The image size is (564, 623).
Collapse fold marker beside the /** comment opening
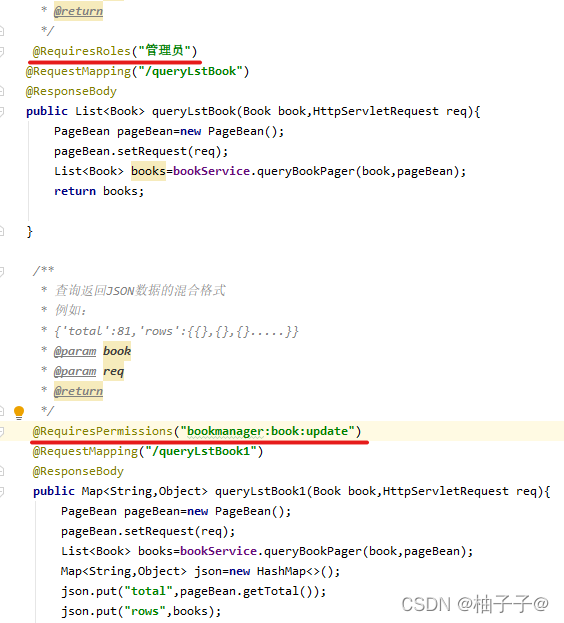pos(2,271)
